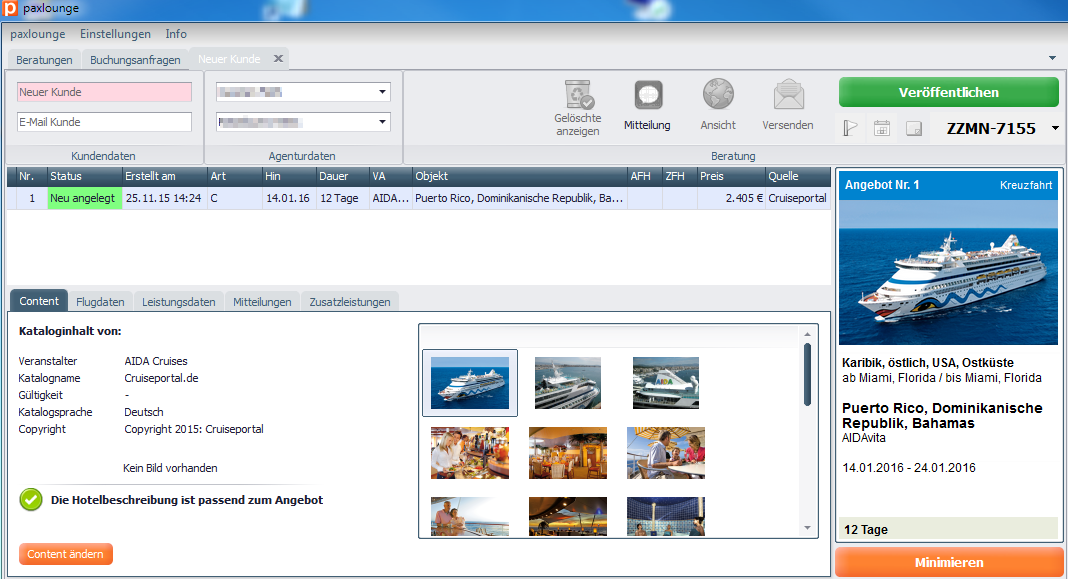Click the large AIDAvita ship image
The width and height of the screenshot is (1068, 579).
[949, 272]
